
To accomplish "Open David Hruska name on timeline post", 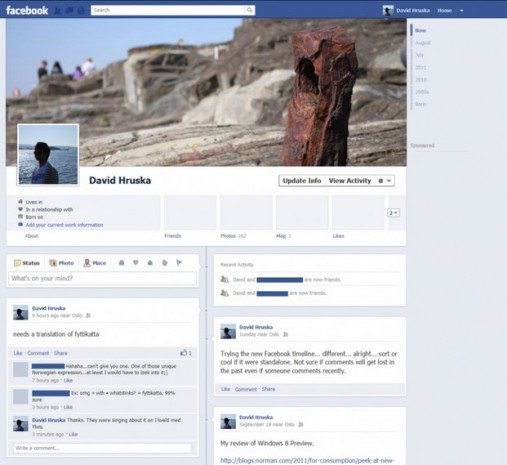I will click(x=256, y=327).
